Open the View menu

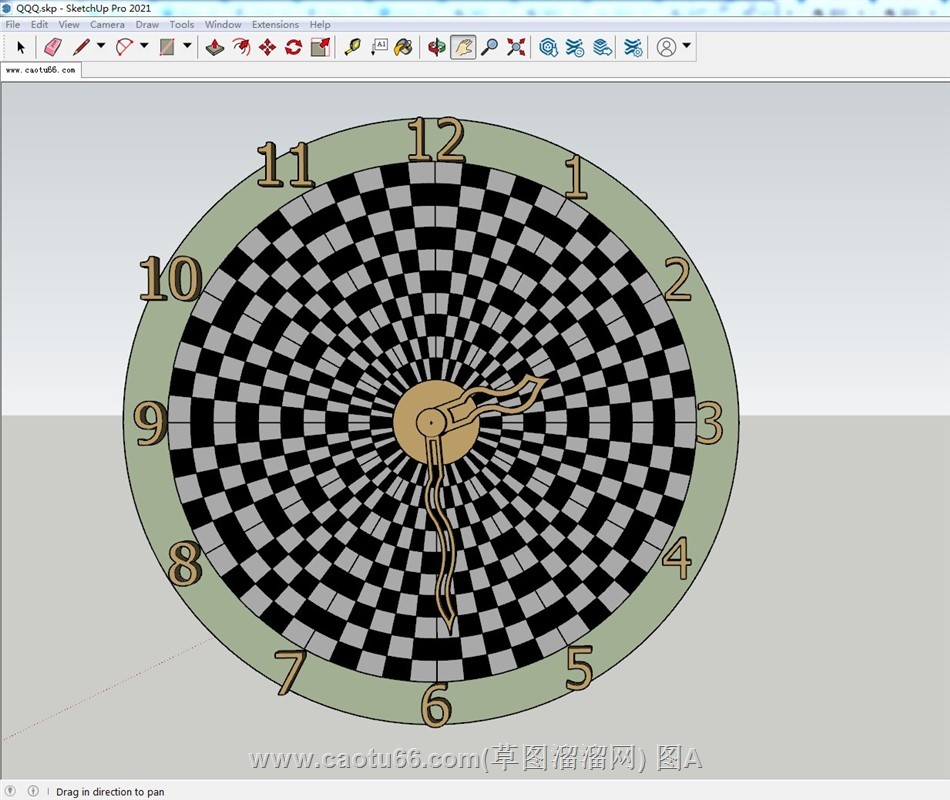click(69, 24)
